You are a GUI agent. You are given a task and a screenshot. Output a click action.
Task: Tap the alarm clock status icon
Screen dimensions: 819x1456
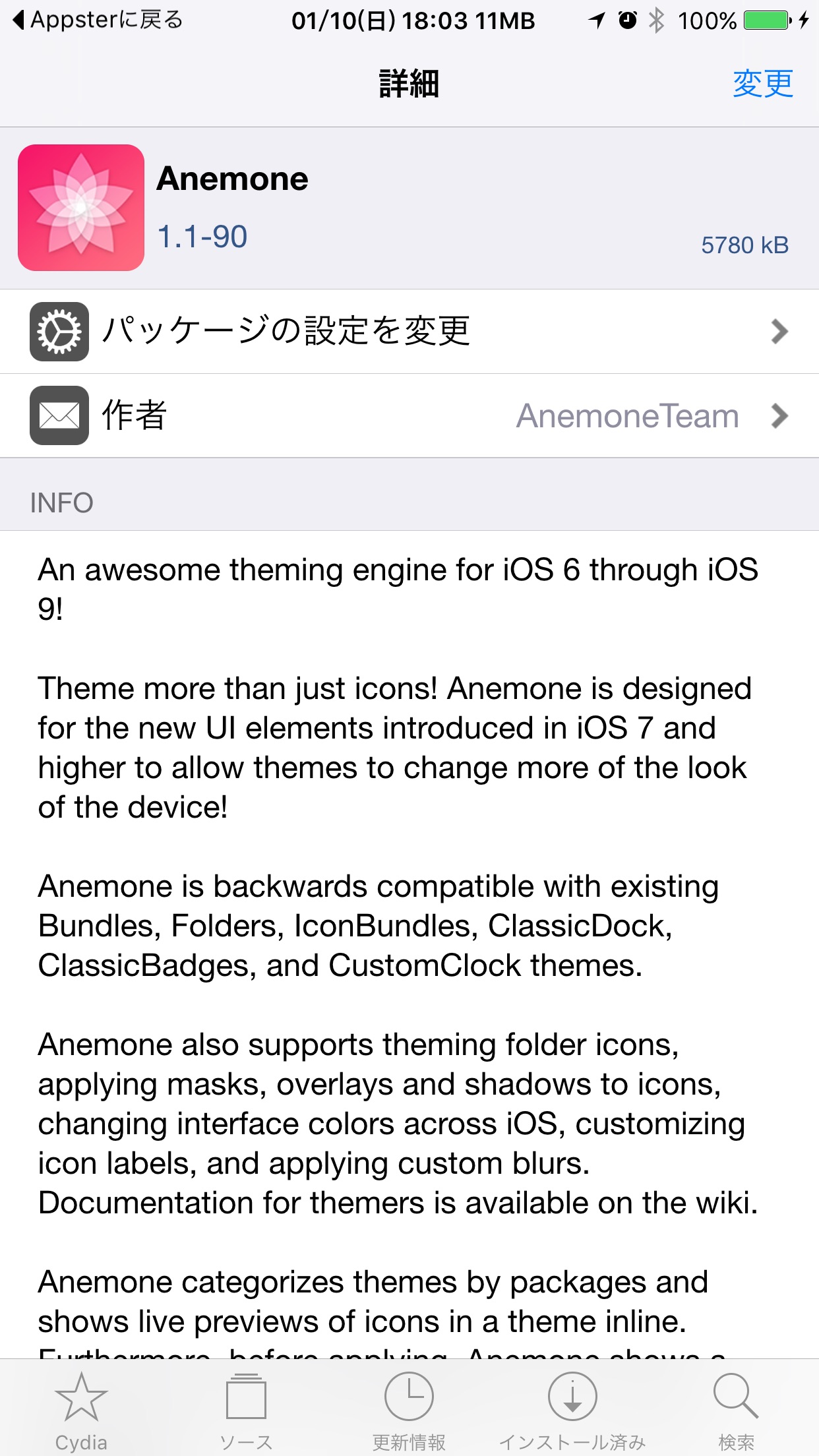(628, 20)
